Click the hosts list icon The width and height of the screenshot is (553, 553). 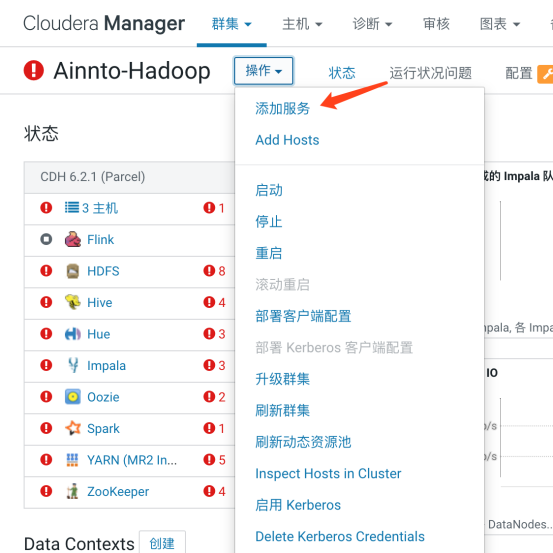pos(72,207)
